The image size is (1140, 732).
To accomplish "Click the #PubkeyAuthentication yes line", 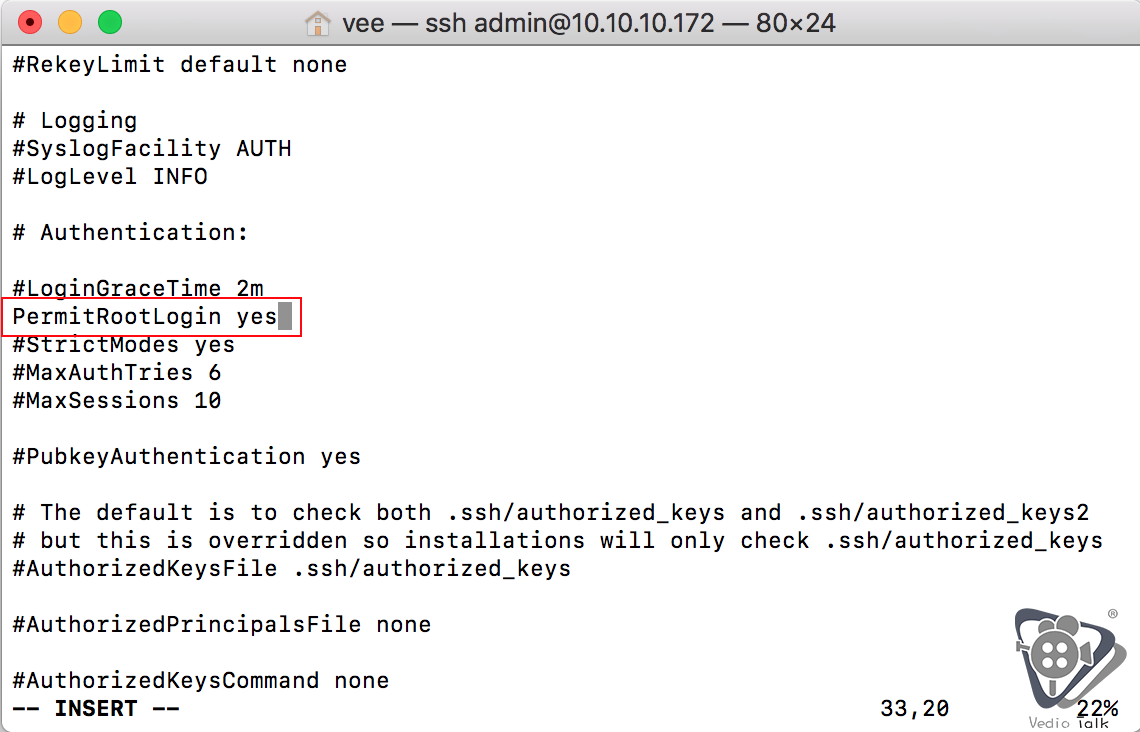I will [x=187, y=457].
